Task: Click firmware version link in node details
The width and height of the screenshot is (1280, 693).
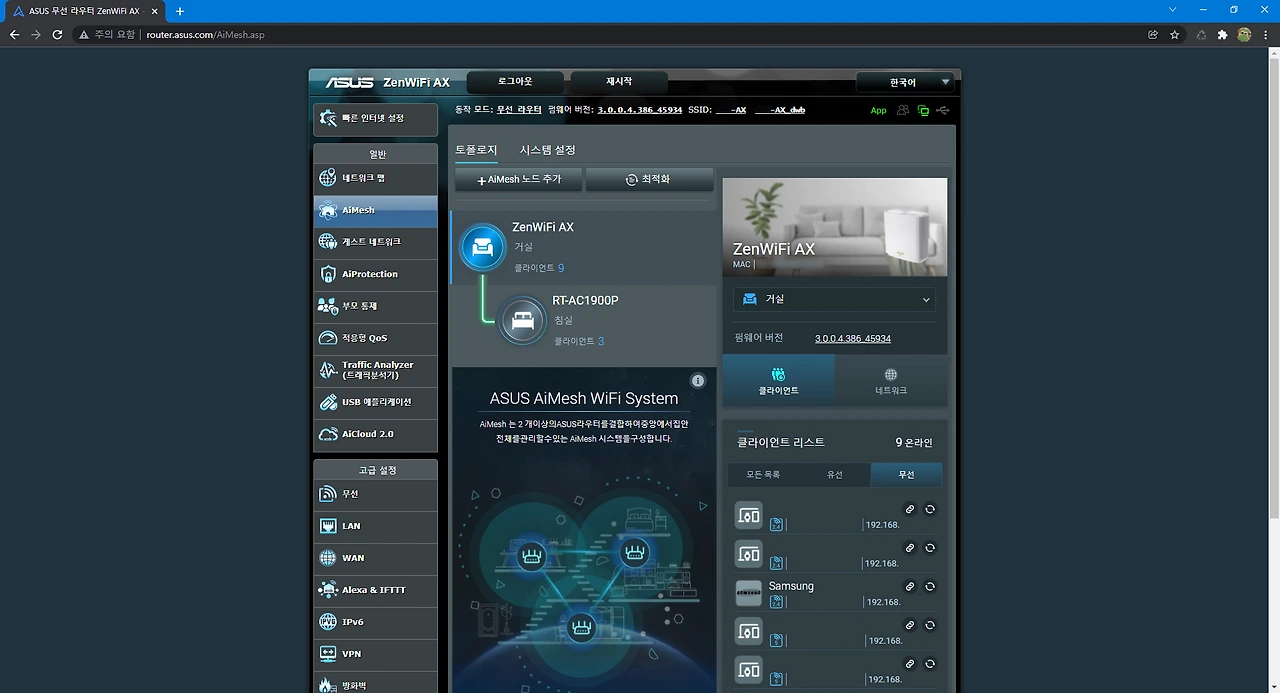Action: click(x=853, y=338)
